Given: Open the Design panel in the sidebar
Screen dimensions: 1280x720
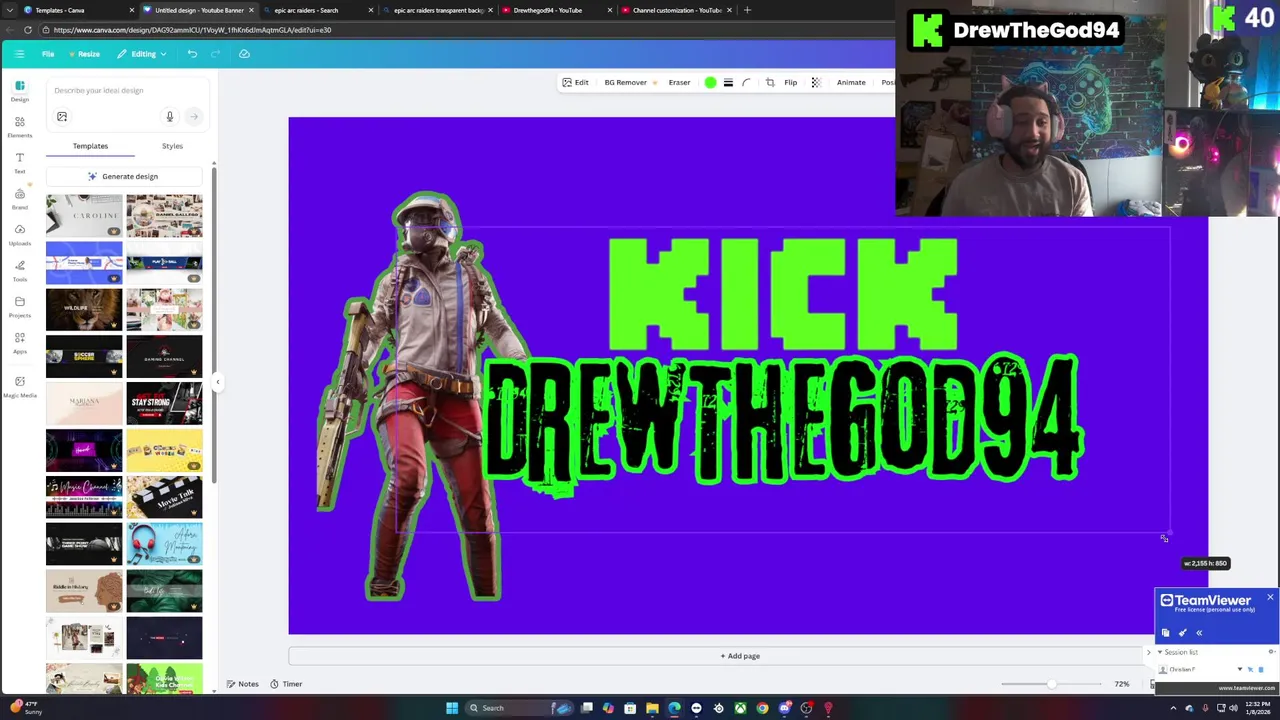Looking at the screenshot, I should point(19,91).
